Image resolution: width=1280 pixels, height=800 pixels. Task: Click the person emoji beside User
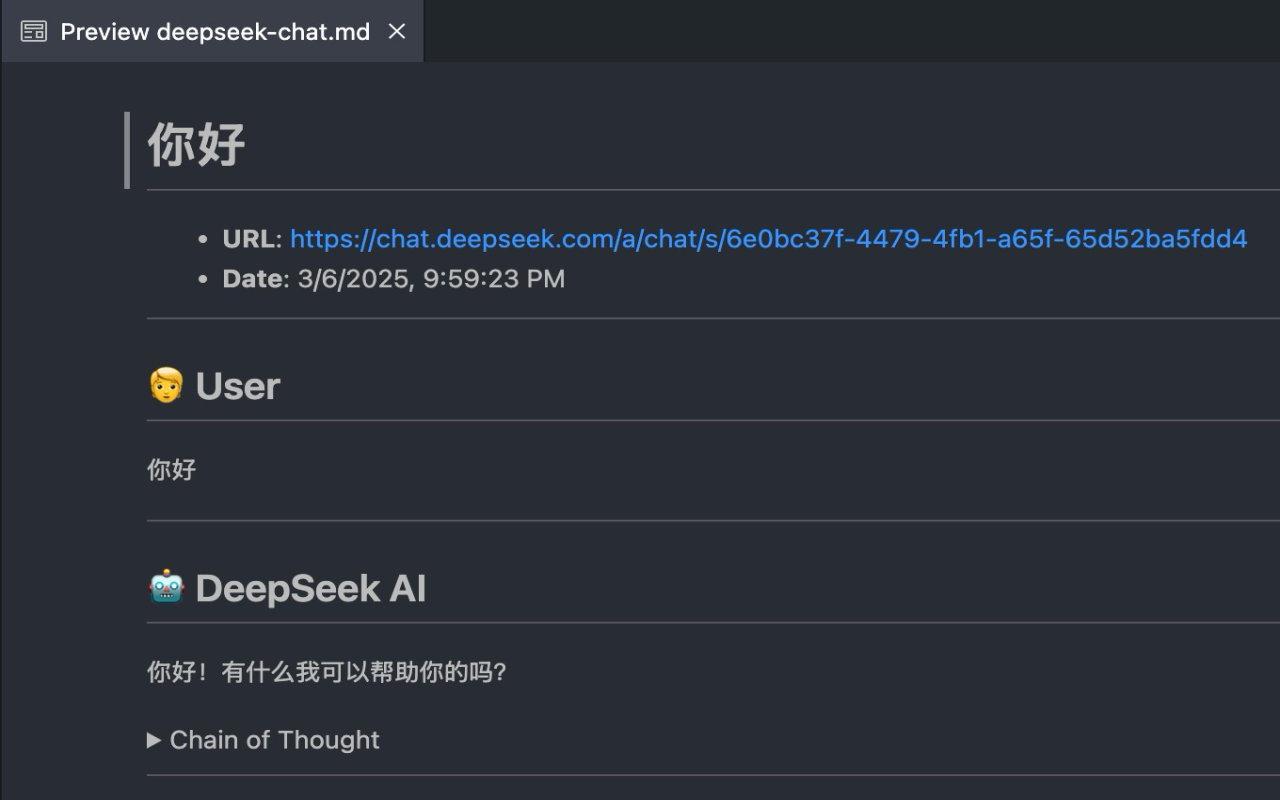[166, 385]
